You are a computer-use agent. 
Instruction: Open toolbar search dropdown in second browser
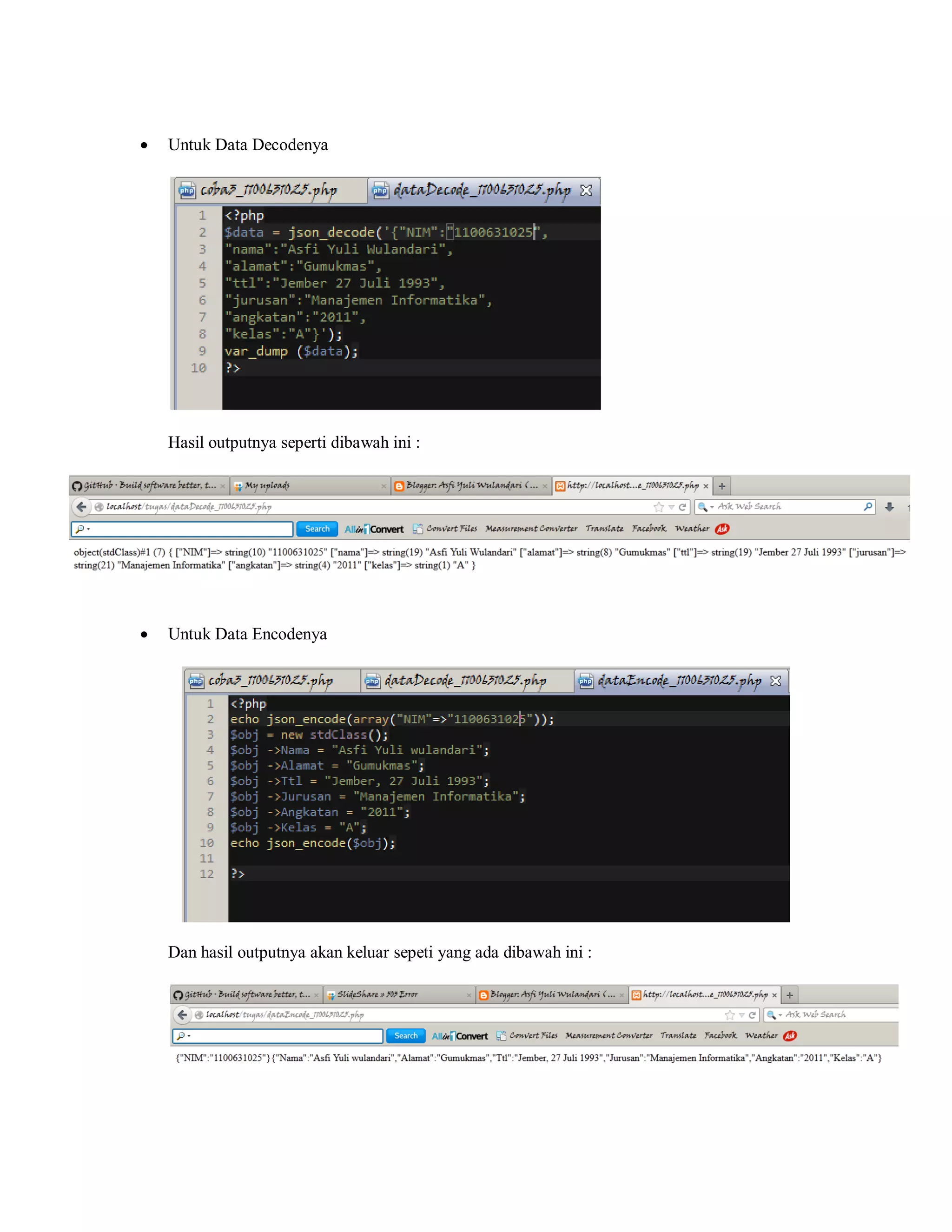189,1036
